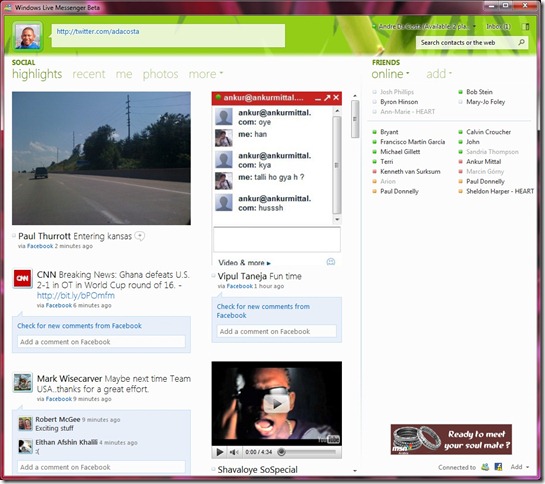
Task: Play the video from control bar
Action: click(220, 452)
